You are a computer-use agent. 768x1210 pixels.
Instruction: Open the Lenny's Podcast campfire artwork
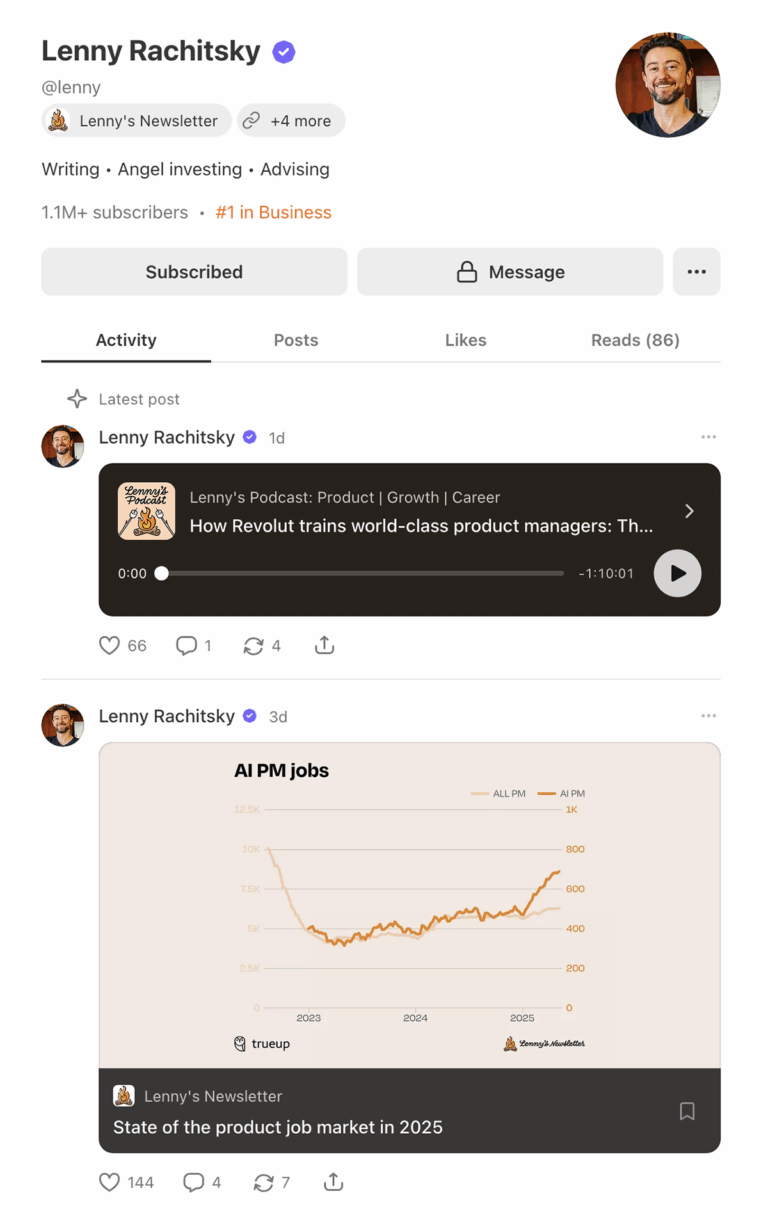click(146, 510)
